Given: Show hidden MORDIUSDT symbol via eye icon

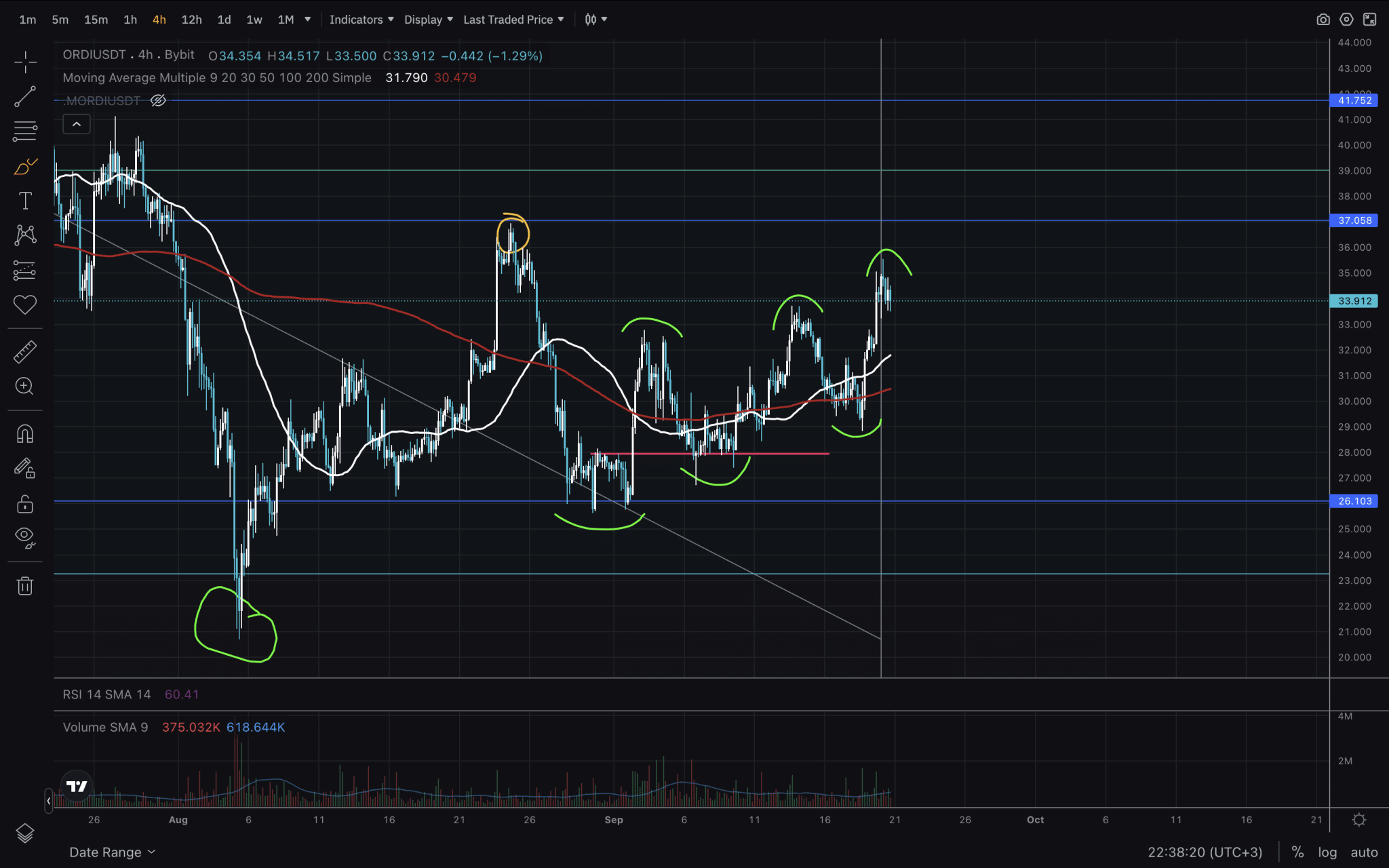Looking at the screenshot, I should (158, 101).
